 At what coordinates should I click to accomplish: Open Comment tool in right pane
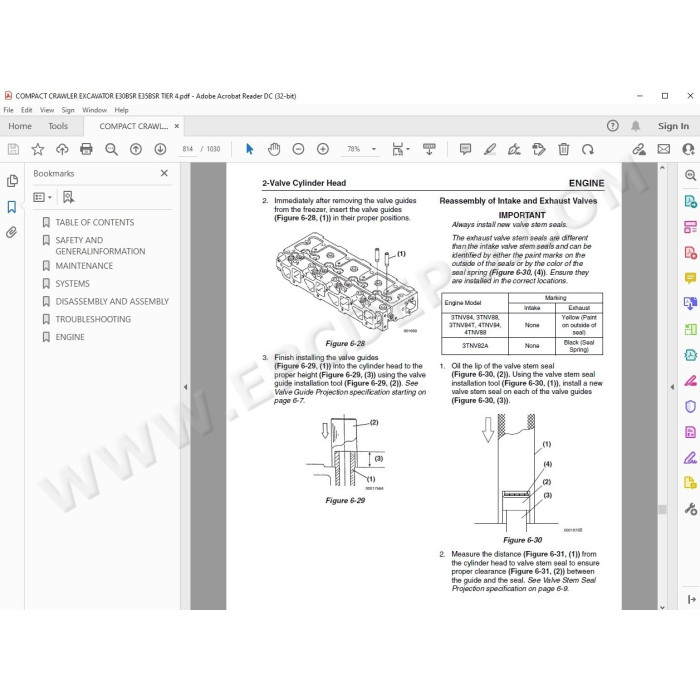point(690,278)
